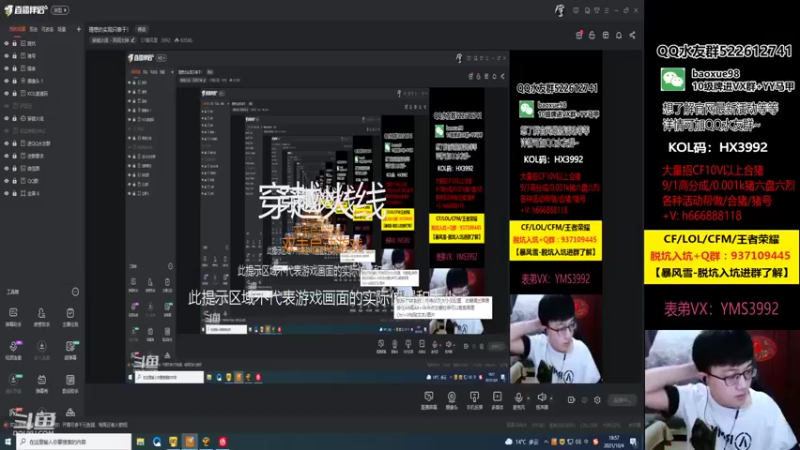The height and width of the screenshot is (450, 800).
Task: Click the record icon in the bottom toolbar
Action: click(x=571, y=400)
